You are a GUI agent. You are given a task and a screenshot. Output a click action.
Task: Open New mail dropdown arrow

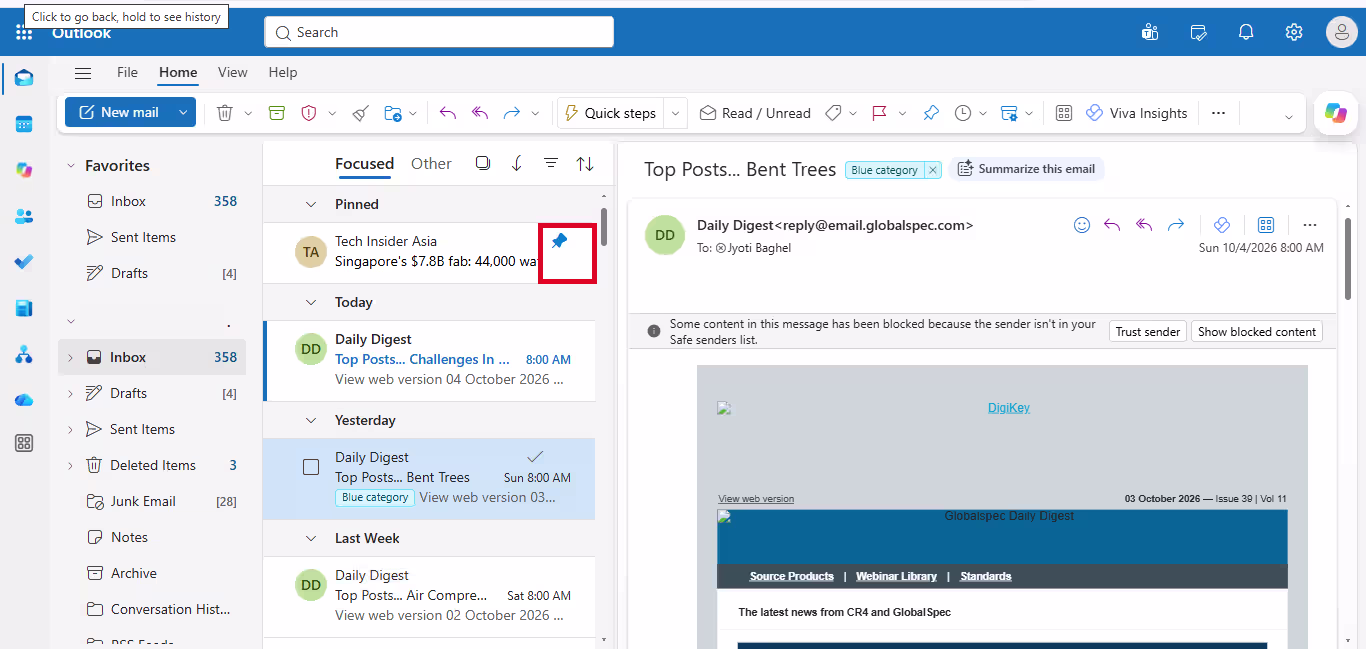click(x=183, y=112)
